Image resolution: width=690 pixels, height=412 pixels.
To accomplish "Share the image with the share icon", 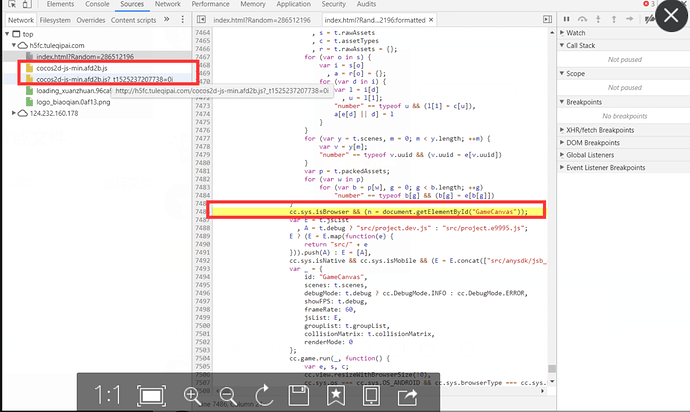I will 407,396.
